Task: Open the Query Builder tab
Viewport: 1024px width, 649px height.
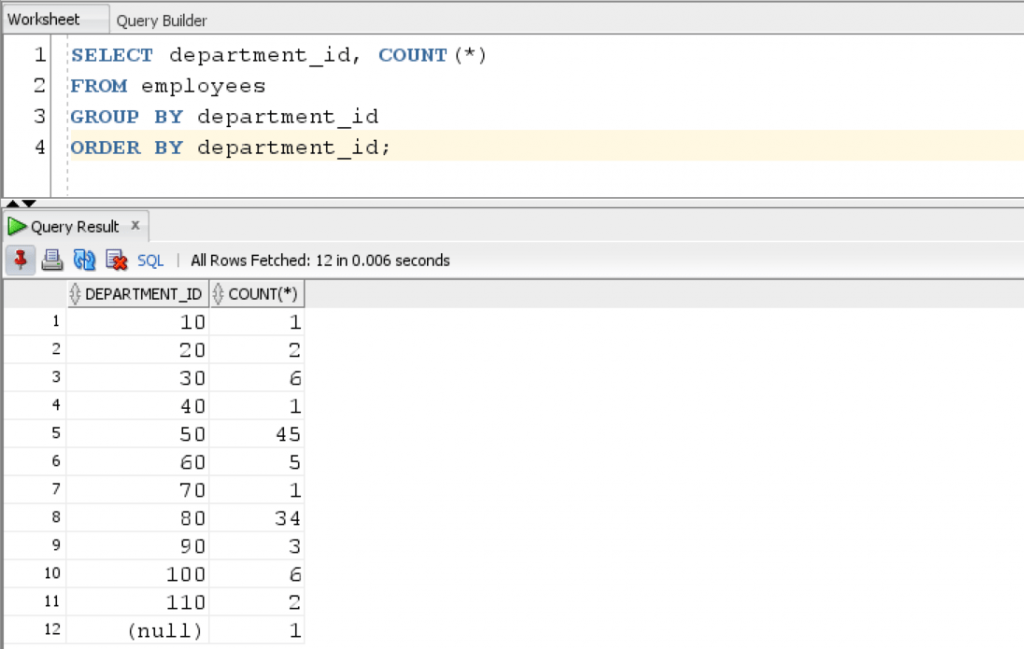Action: pyautogui.click(x=161, y=19)
